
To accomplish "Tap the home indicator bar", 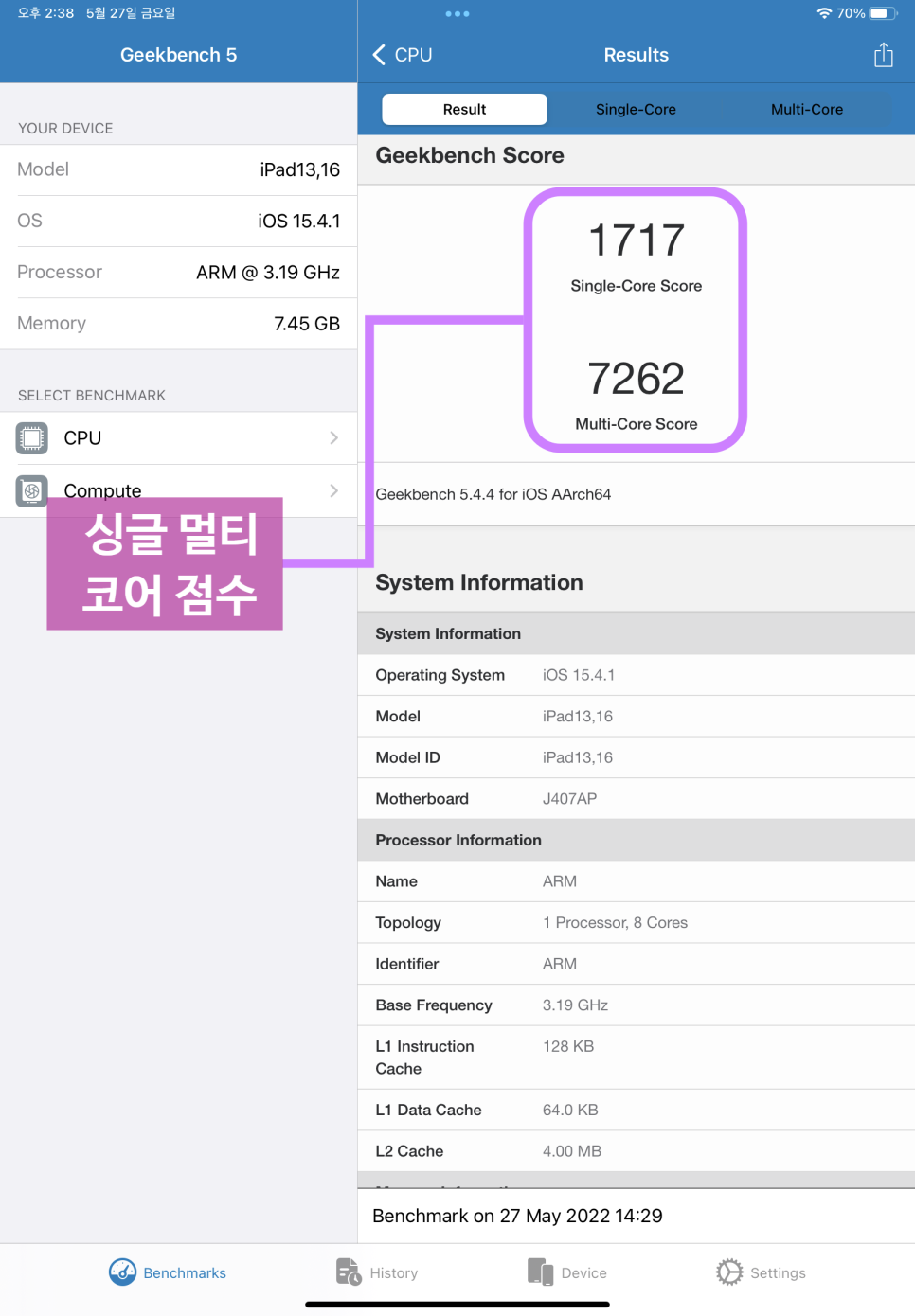I will pos(457,1305).
